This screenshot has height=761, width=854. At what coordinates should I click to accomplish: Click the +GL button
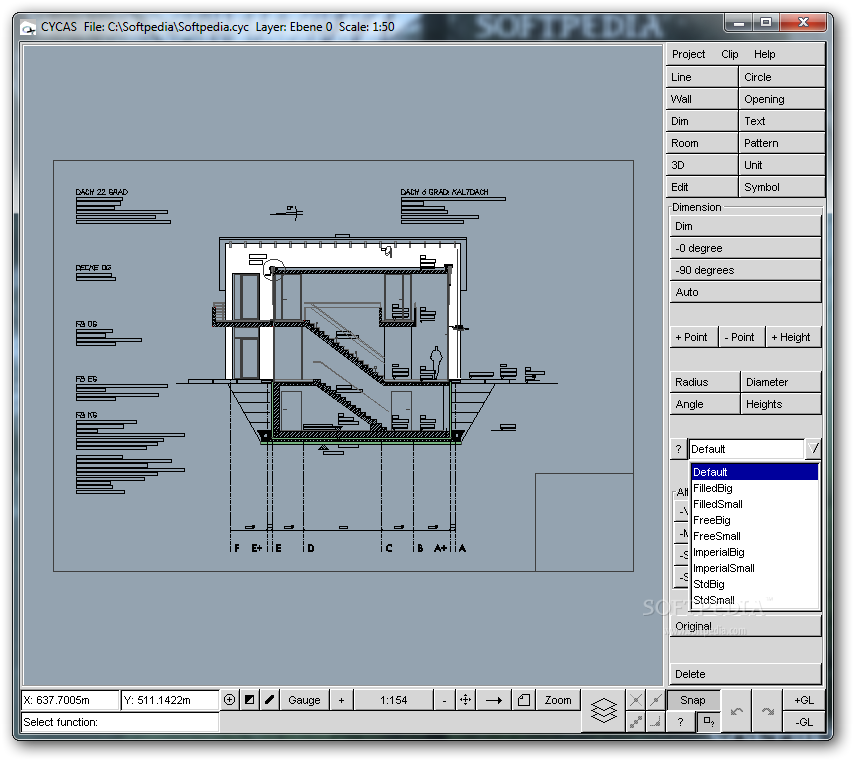[x=804, y=700]
